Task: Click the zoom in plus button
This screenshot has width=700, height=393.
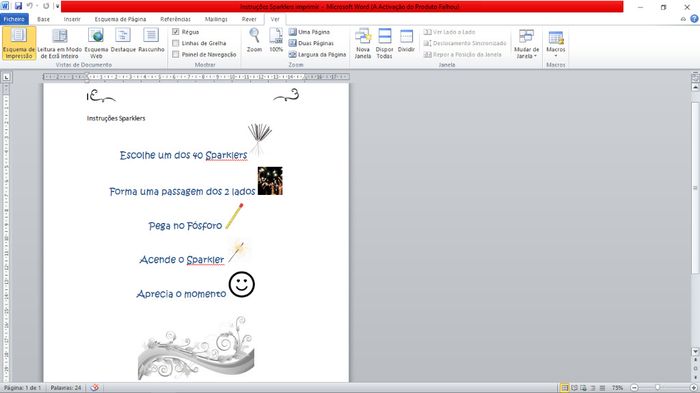Action: 694,388
